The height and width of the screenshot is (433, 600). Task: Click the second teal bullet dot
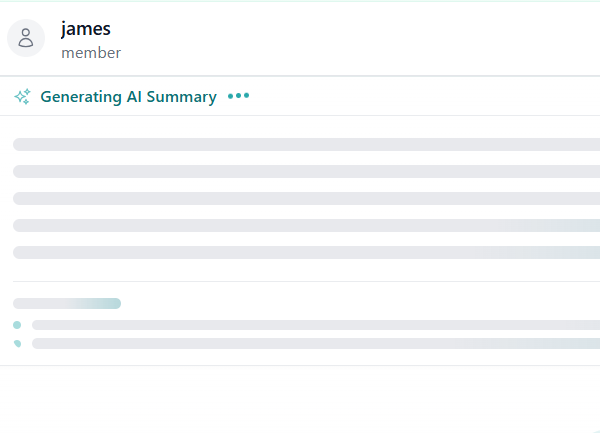(17, 343)
